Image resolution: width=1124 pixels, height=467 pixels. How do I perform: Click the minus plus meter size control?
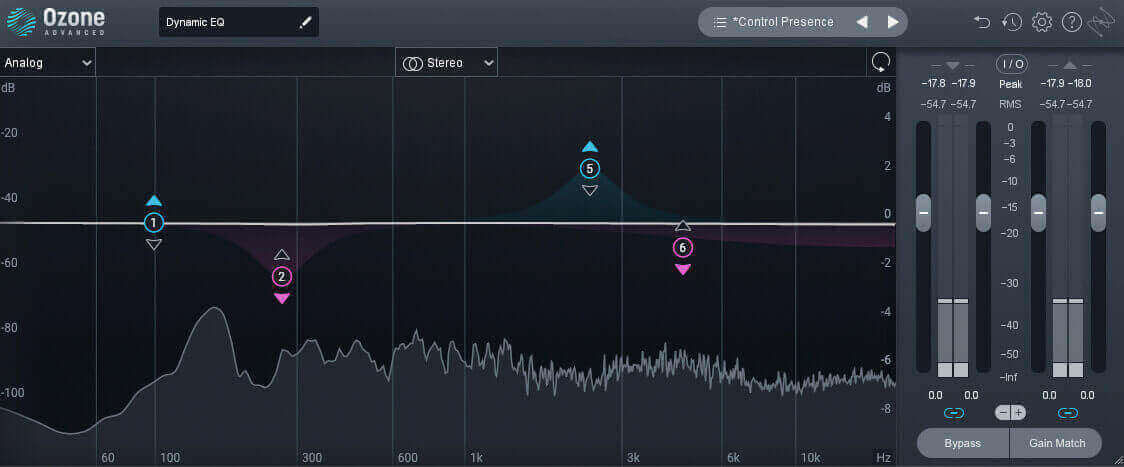coord(1011,412)
